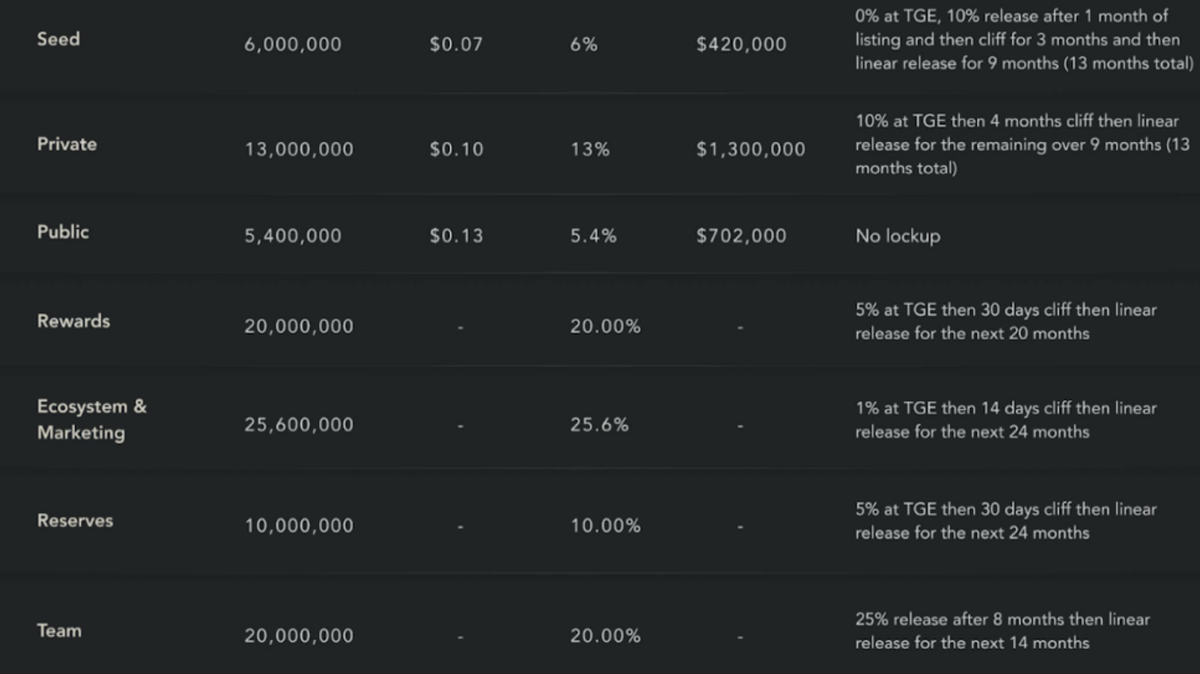Select the 25.6% Ecosystem percentage
1200x674 pixels.
[599, 425]
